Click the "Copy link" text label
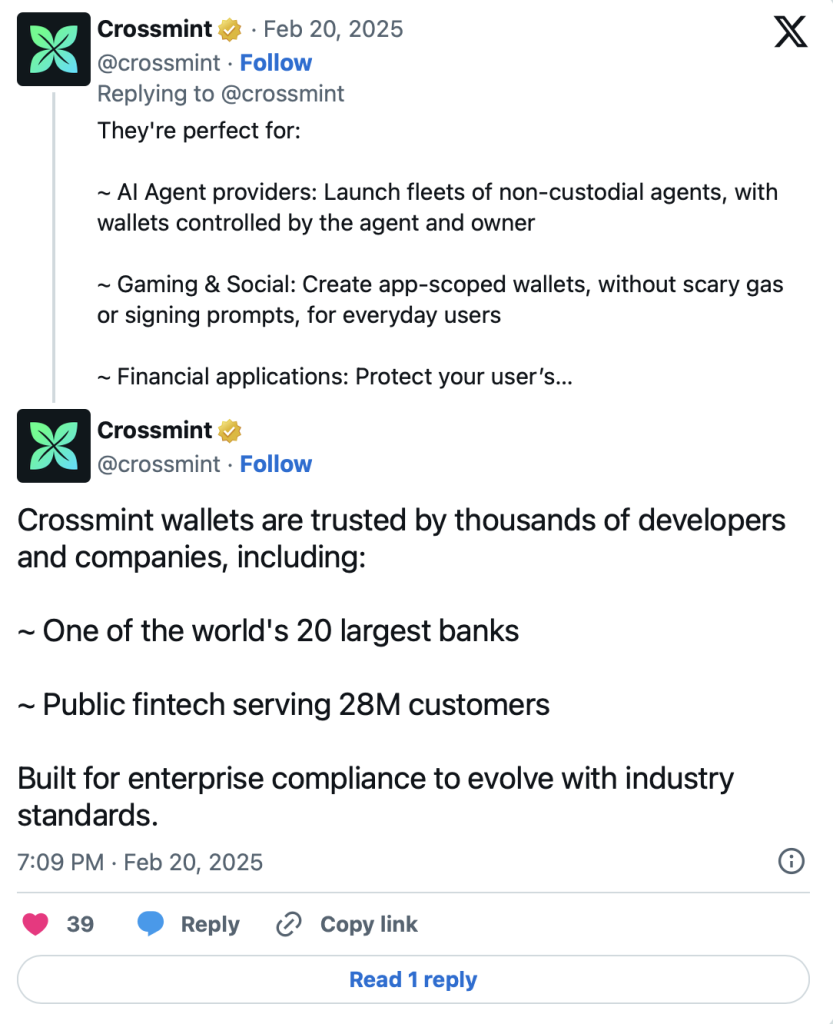Viewport: 833px width, 1024px height. (369, 924)
